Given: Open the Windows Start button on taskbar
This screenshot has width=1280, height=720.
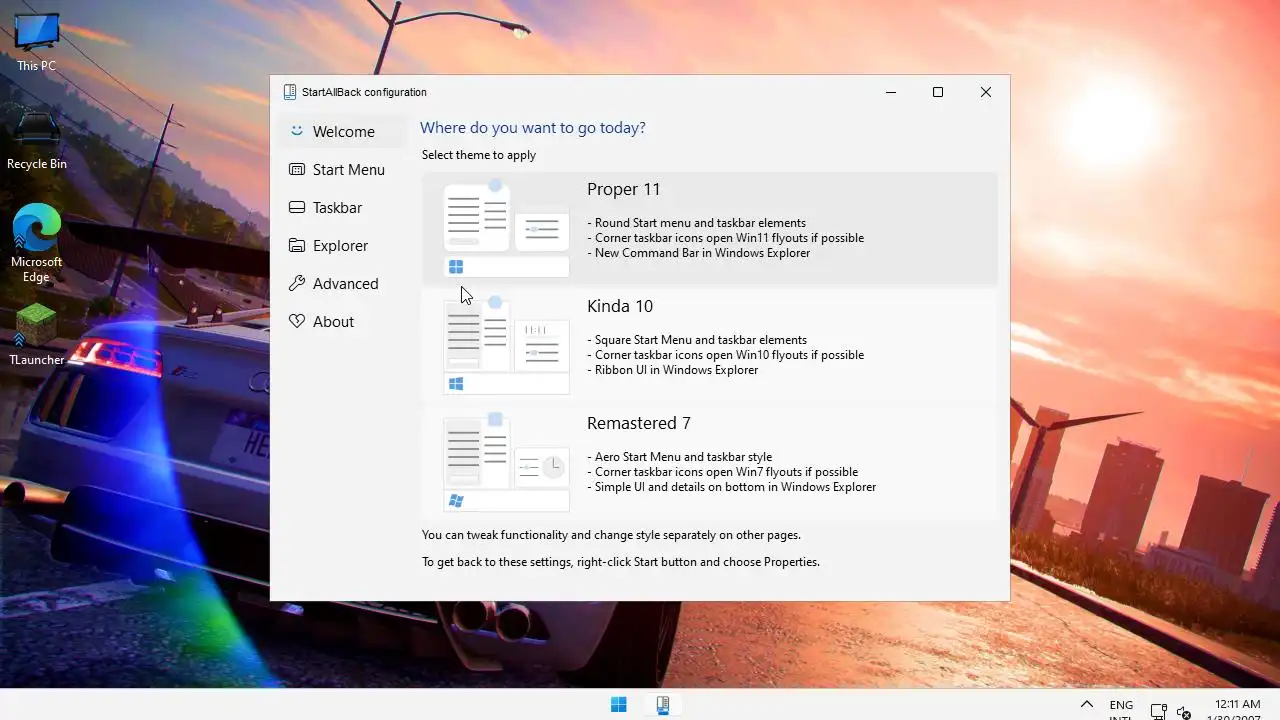Looking at the screenshot, I should pos(619,705).
